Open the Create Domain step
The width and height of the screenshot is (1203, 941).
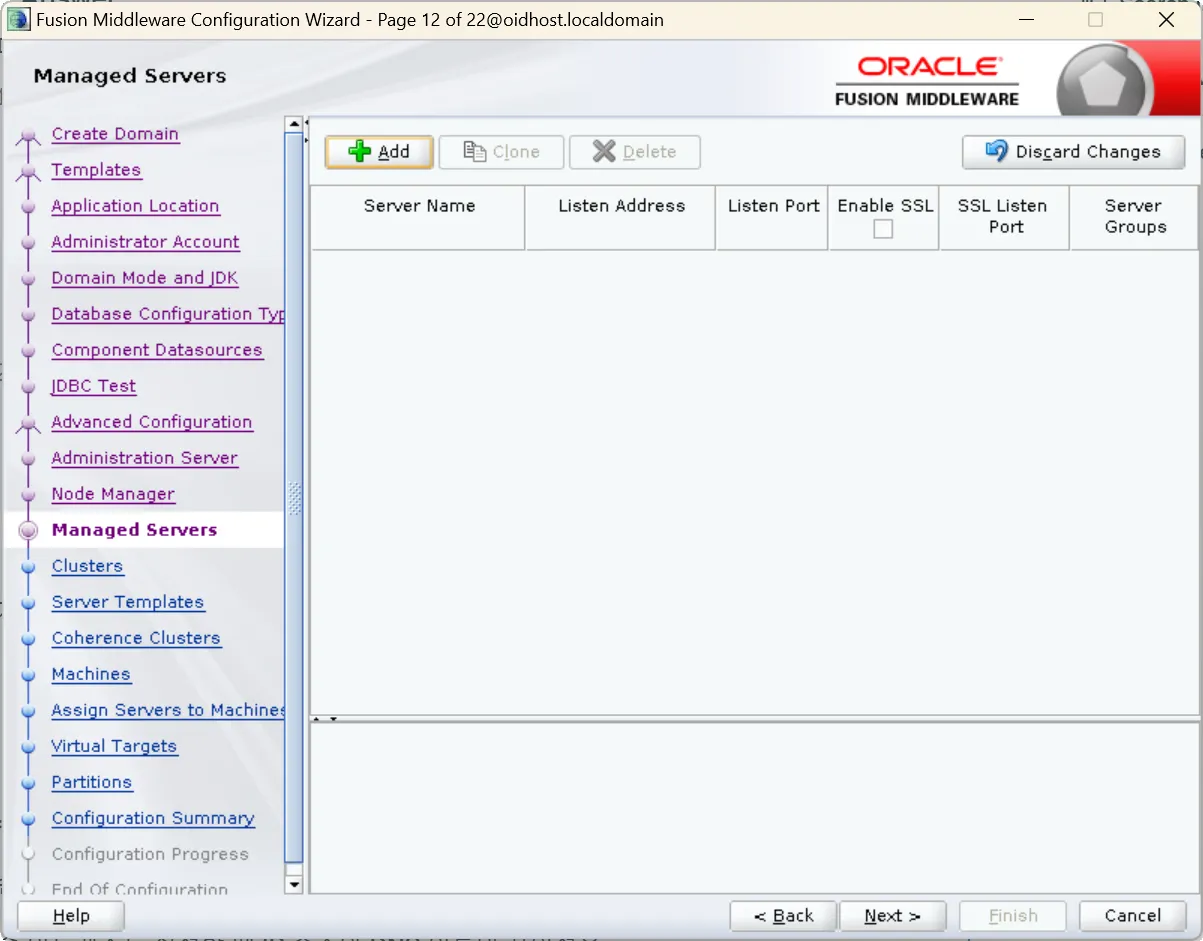click(x=115, y=134)
